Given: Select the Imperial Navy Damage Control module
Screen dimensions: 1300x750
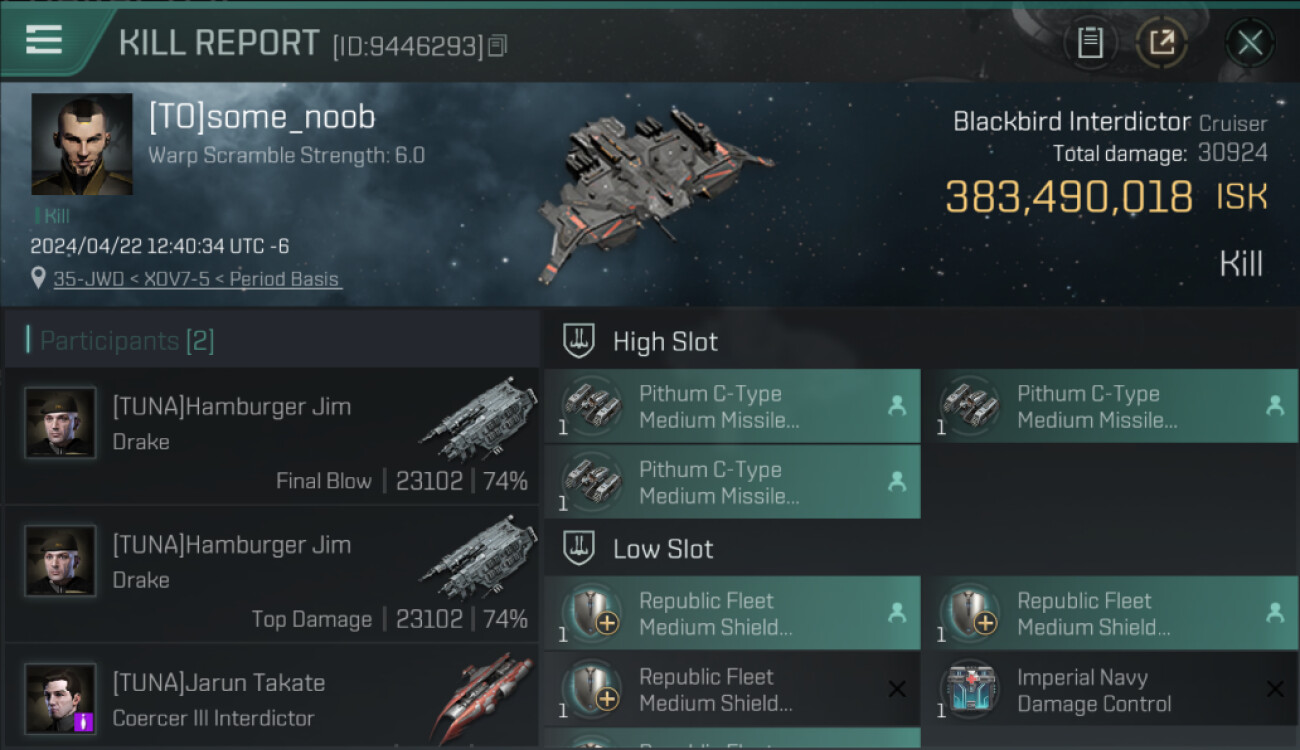Looking at the screenshot, I should tap(1095, 690).
